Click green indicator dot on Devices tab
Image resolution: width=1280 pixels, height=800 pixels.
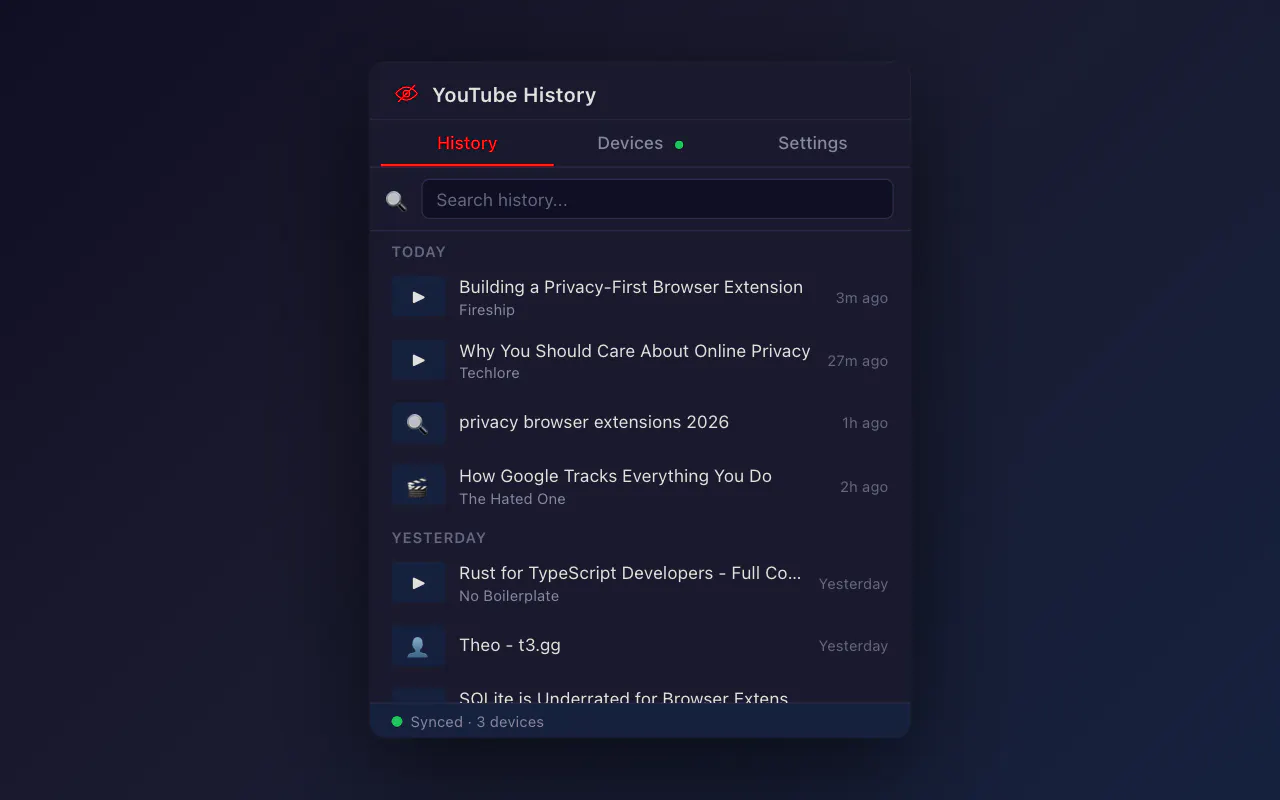[679, 144]
